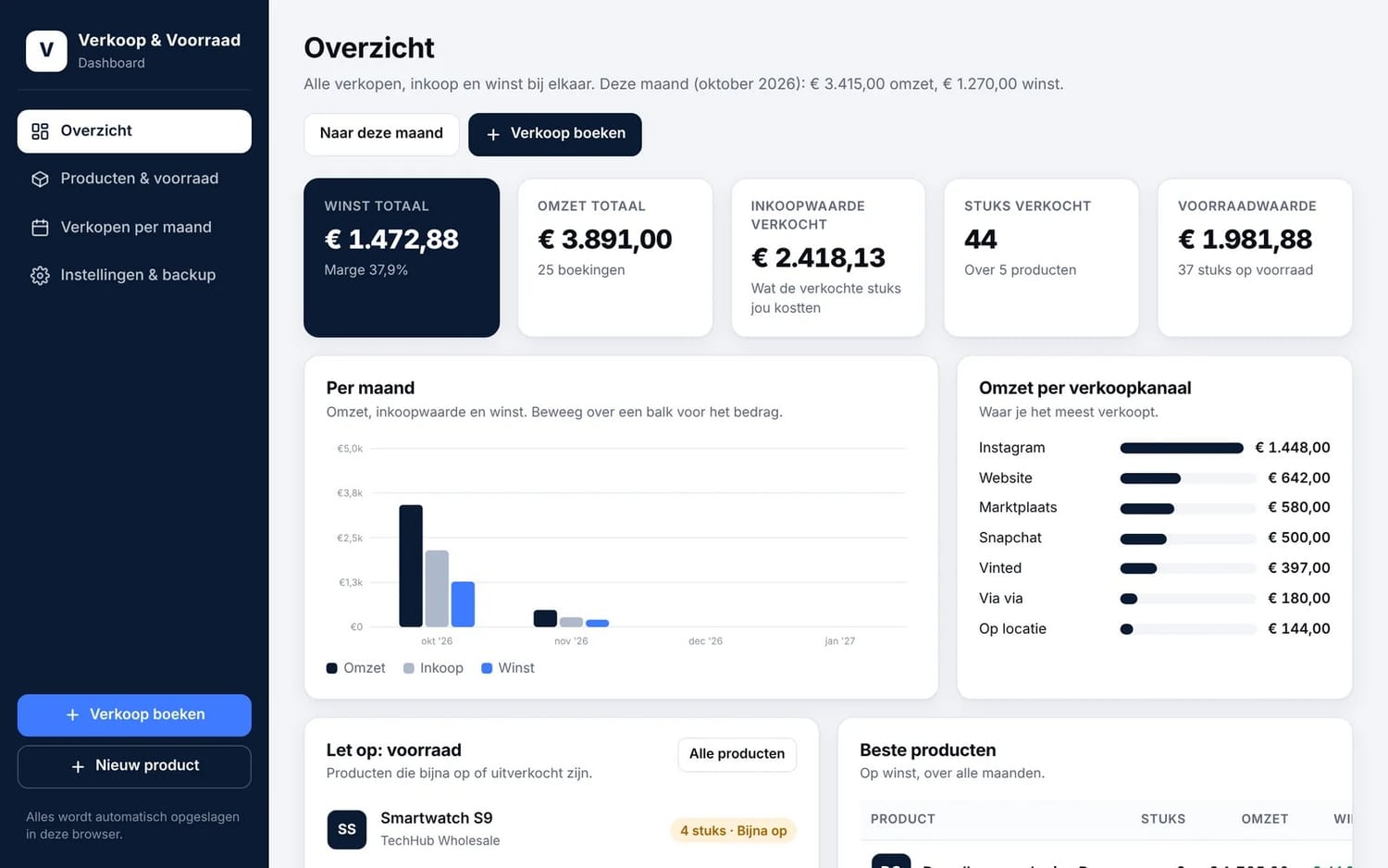Image resolution: width=1388 pixels, height=868 pixels.
Task: Click the Beste producten heading
Action: [x=928, y=750]
